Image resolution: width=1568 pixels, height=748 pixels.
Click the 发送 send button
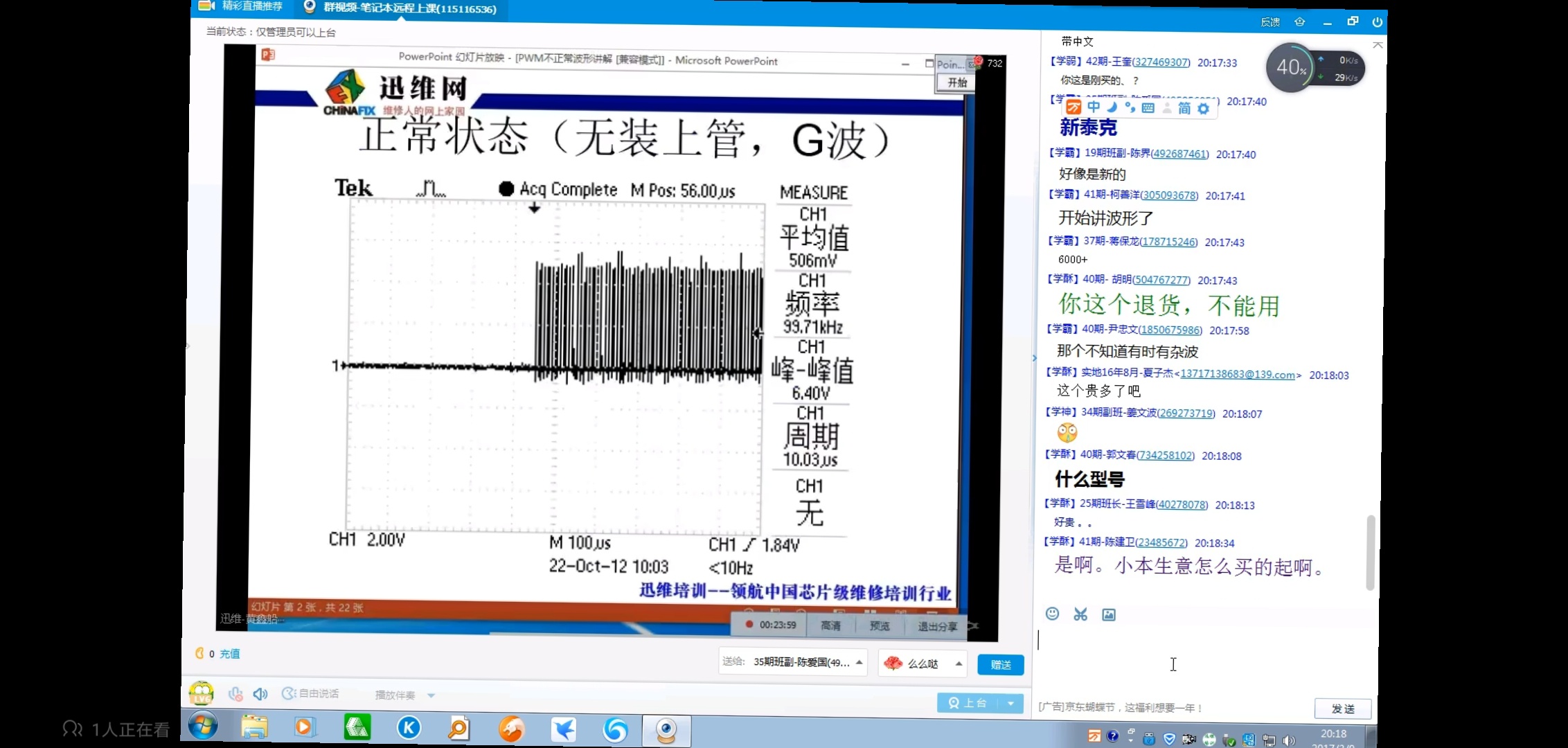(x=1342, y=709)
